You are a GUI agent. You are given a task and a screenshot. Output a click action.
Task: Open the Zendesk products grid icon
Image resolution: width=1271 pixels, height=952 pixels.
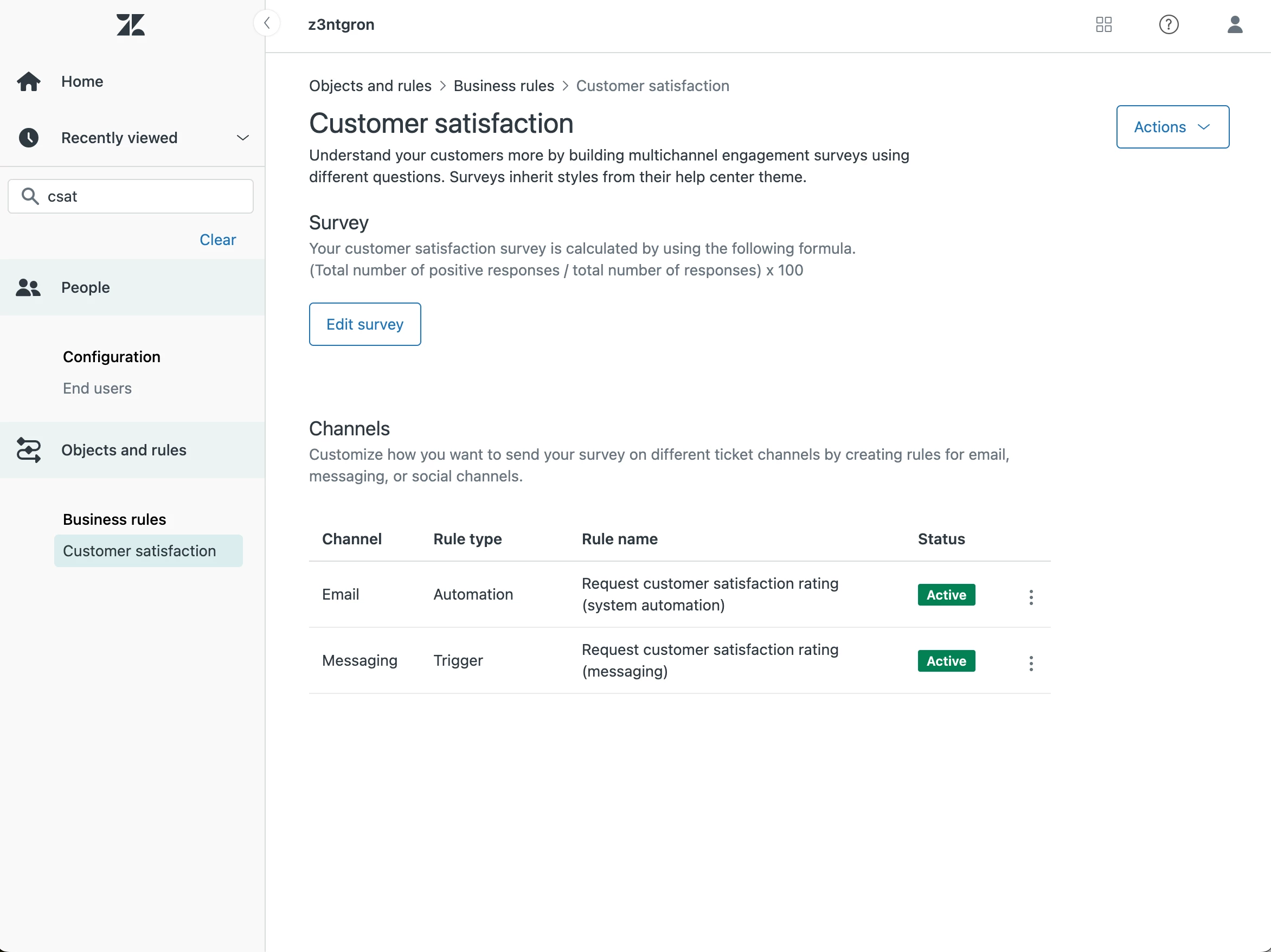[x=1103, y=25]
